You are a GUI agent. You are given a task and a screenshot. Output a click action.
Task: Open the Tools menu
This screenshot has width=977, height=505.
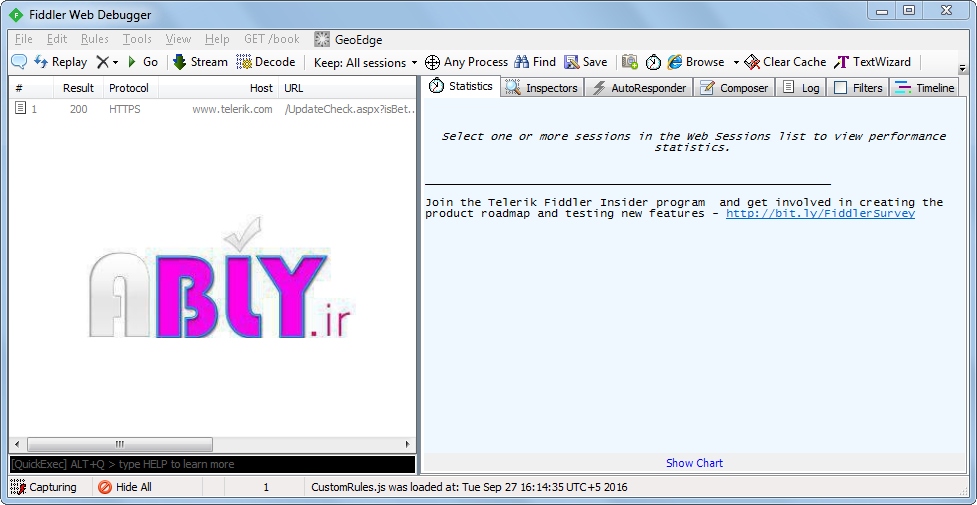coord(137,39)
